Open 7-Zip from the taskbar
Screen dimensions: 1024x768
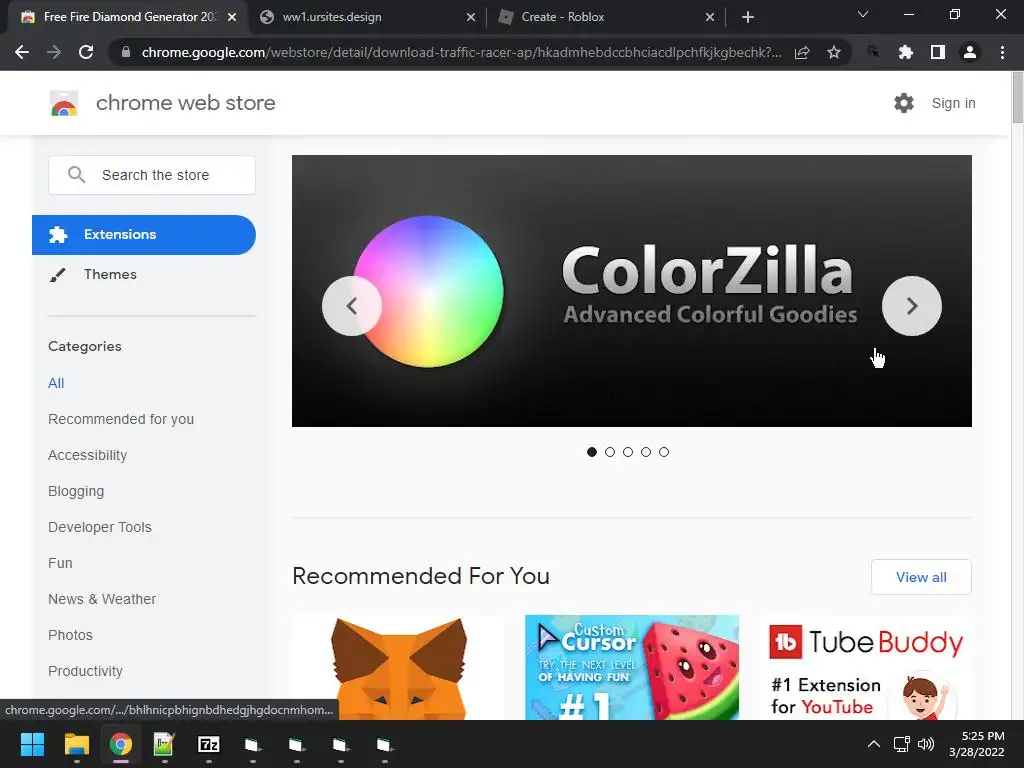coord(209,744)
